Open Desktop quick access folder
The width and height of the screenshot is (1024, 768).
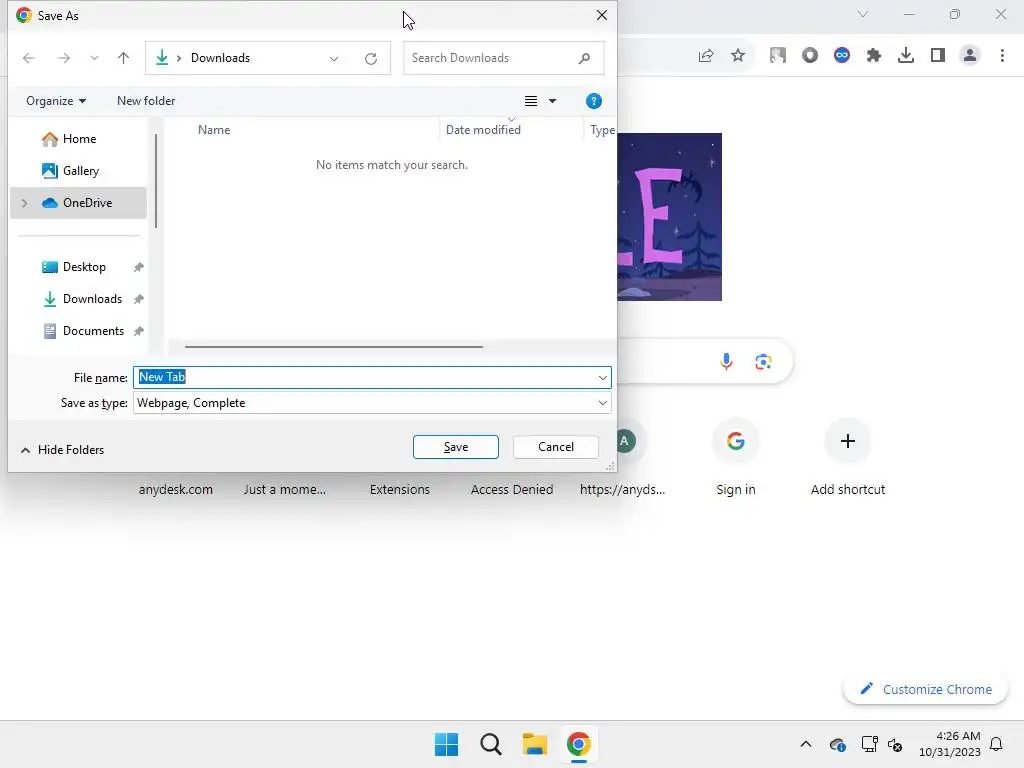pyautogui.click(x=78, y=266)
